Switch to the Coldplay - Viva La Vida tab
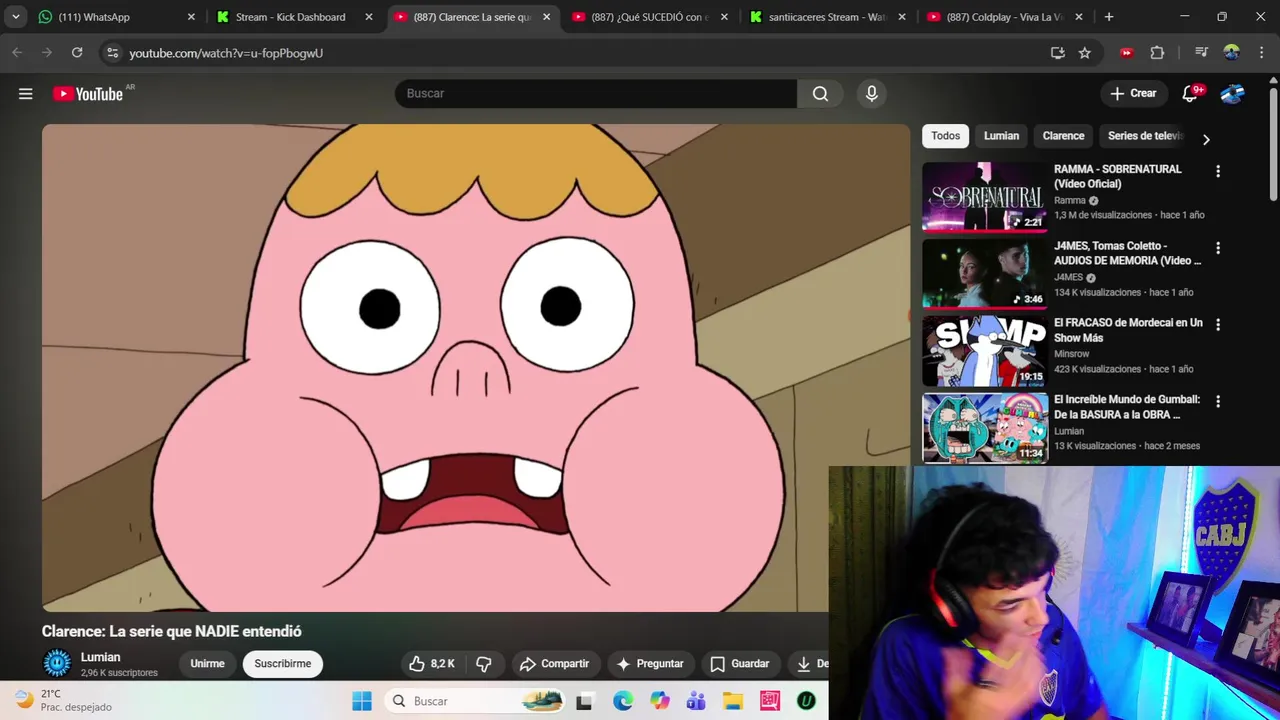Viewport: 1280px width, 720px height. (x=1005, y=17)
